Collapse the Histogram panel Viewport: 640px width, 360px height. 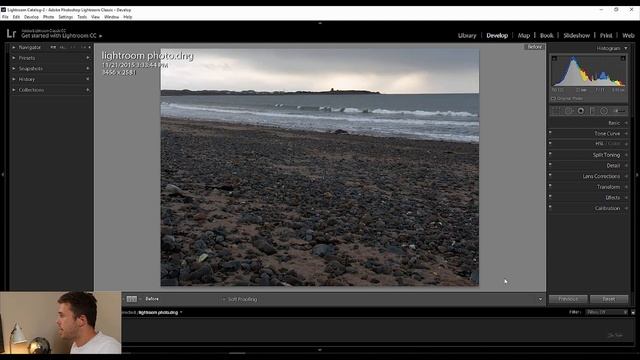pyautogui.click(x=626, y=48)
